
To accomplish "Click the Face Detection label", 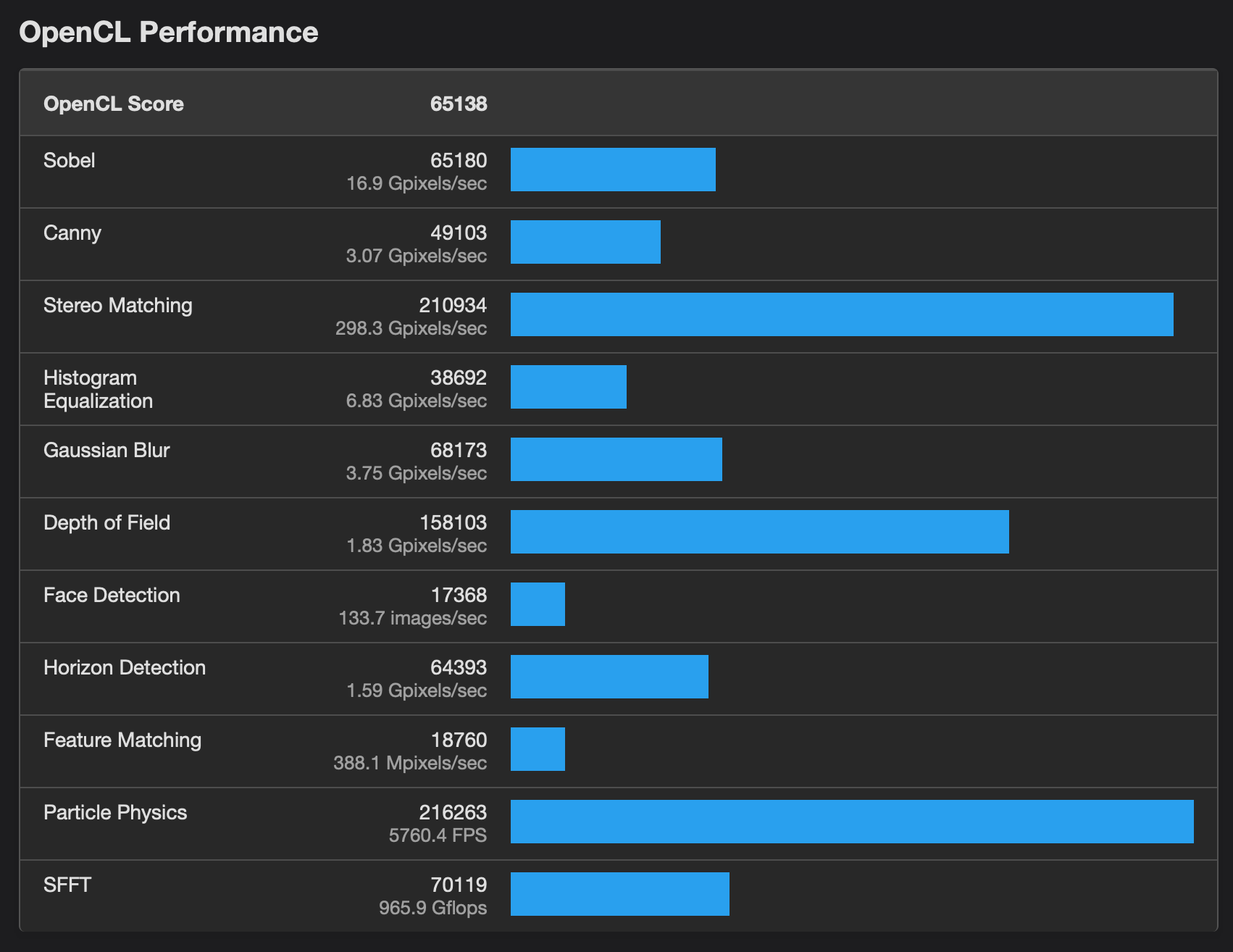I will click(x=112, y=595).
